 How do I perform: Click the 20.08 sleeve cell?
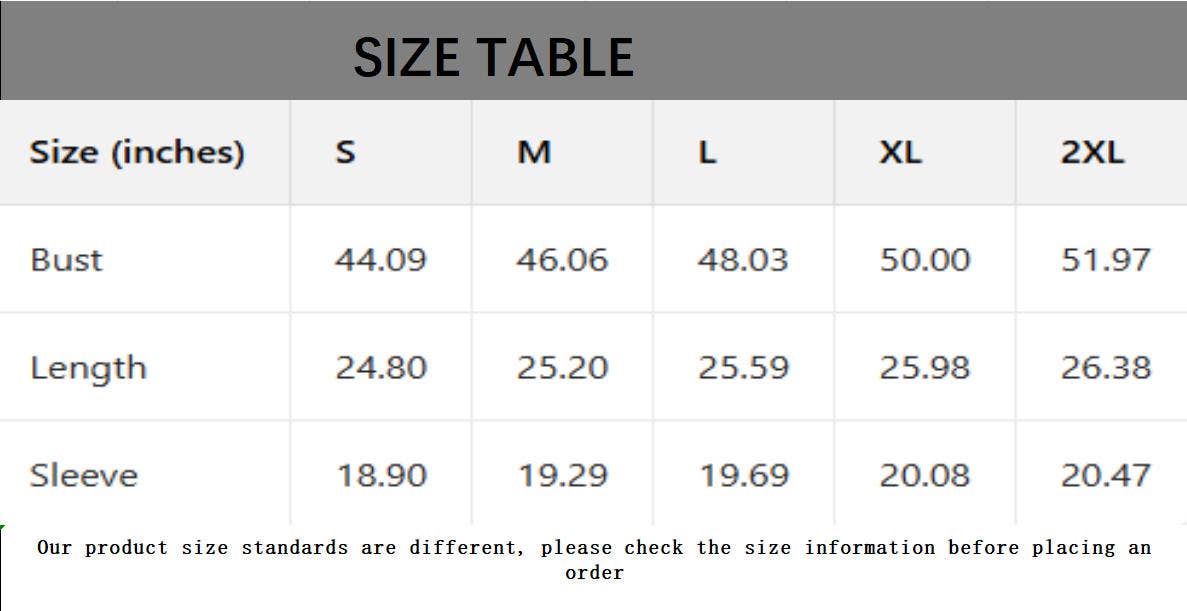click(x=925, y=475)
